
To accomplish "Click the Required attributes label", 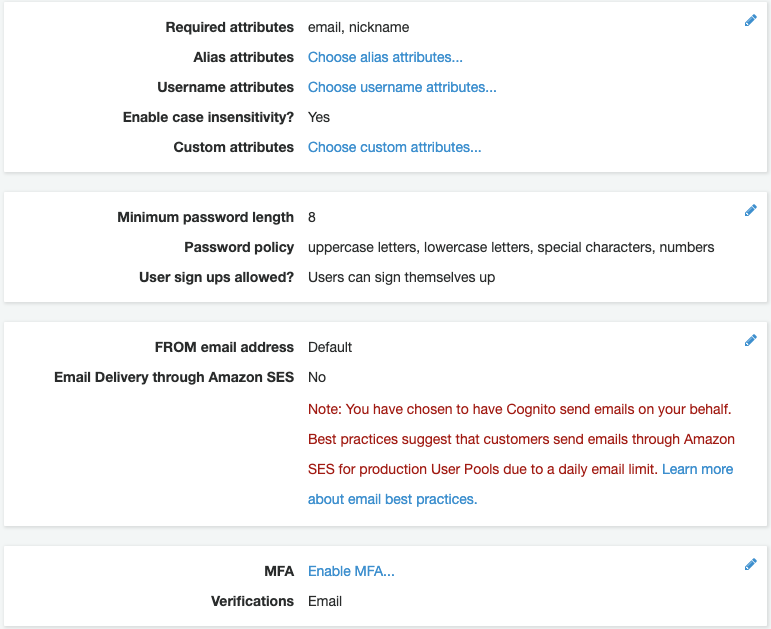I will click(230, 27).
